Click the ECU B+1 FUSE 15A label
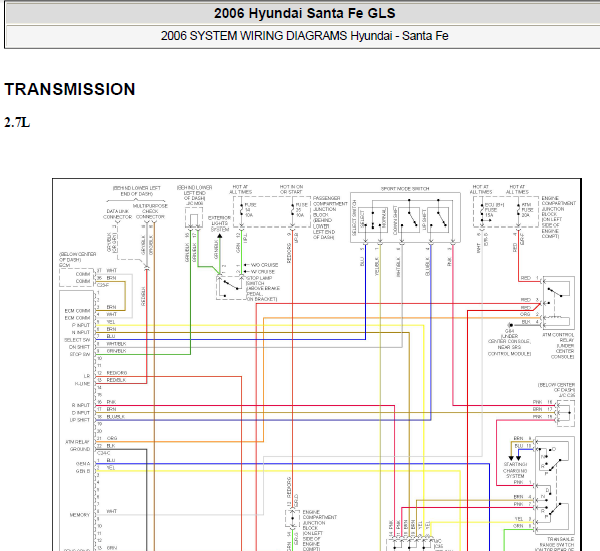 pos(494,210)
